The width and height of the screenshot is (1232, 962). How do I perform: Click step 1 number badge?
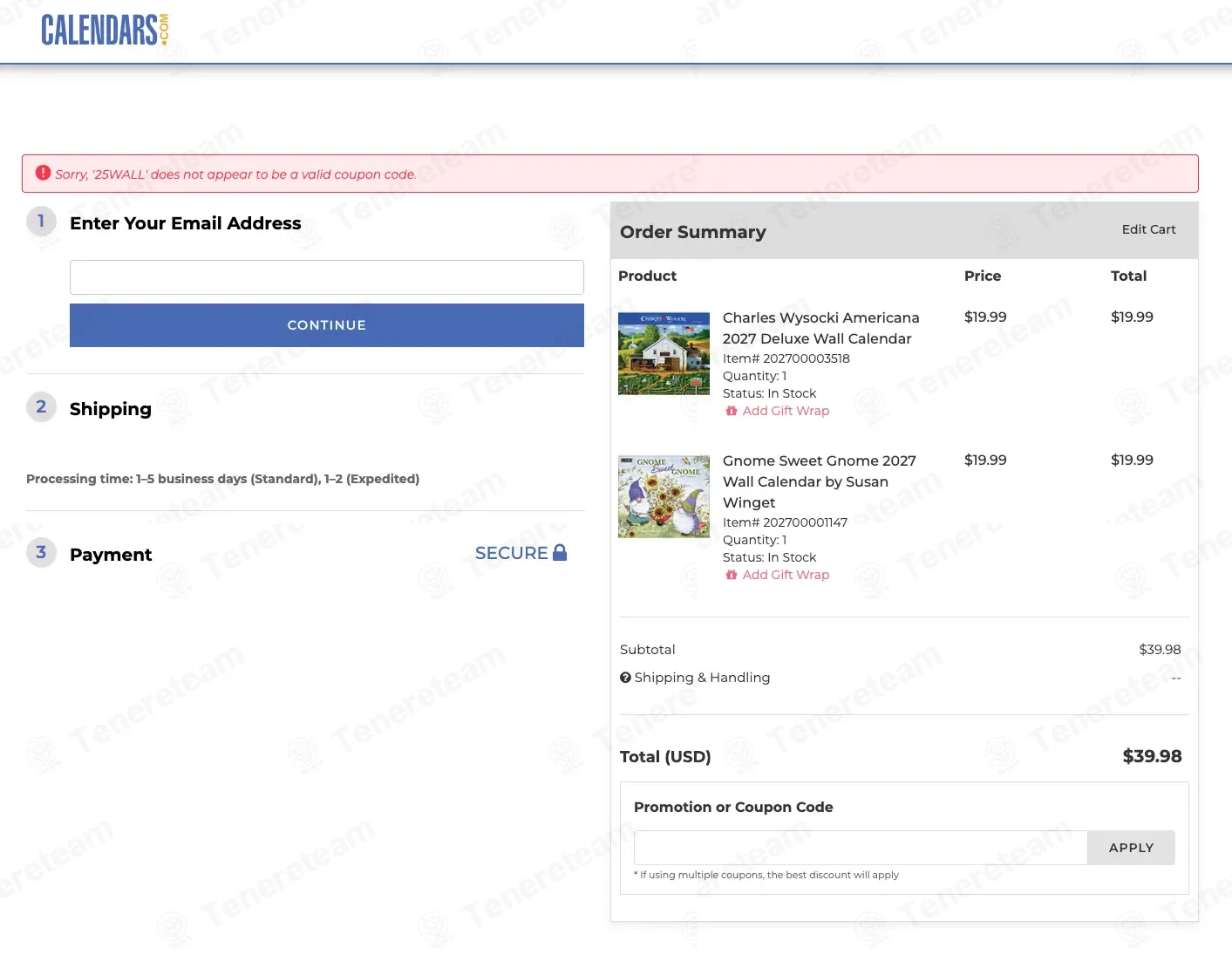pos(41,222)
